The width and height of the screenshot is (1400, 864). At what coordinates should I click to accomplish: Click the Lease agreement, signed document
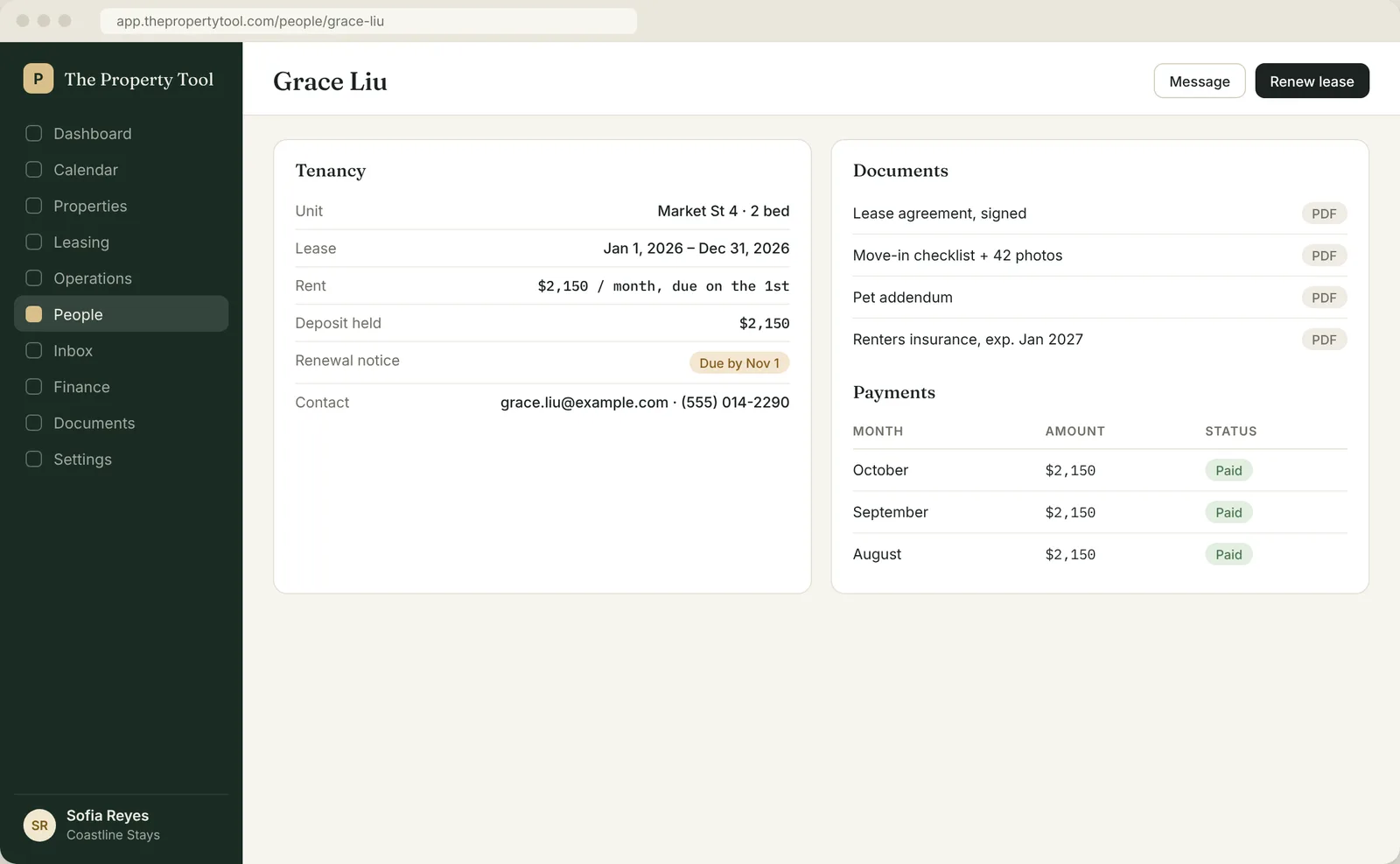point(940,214)
